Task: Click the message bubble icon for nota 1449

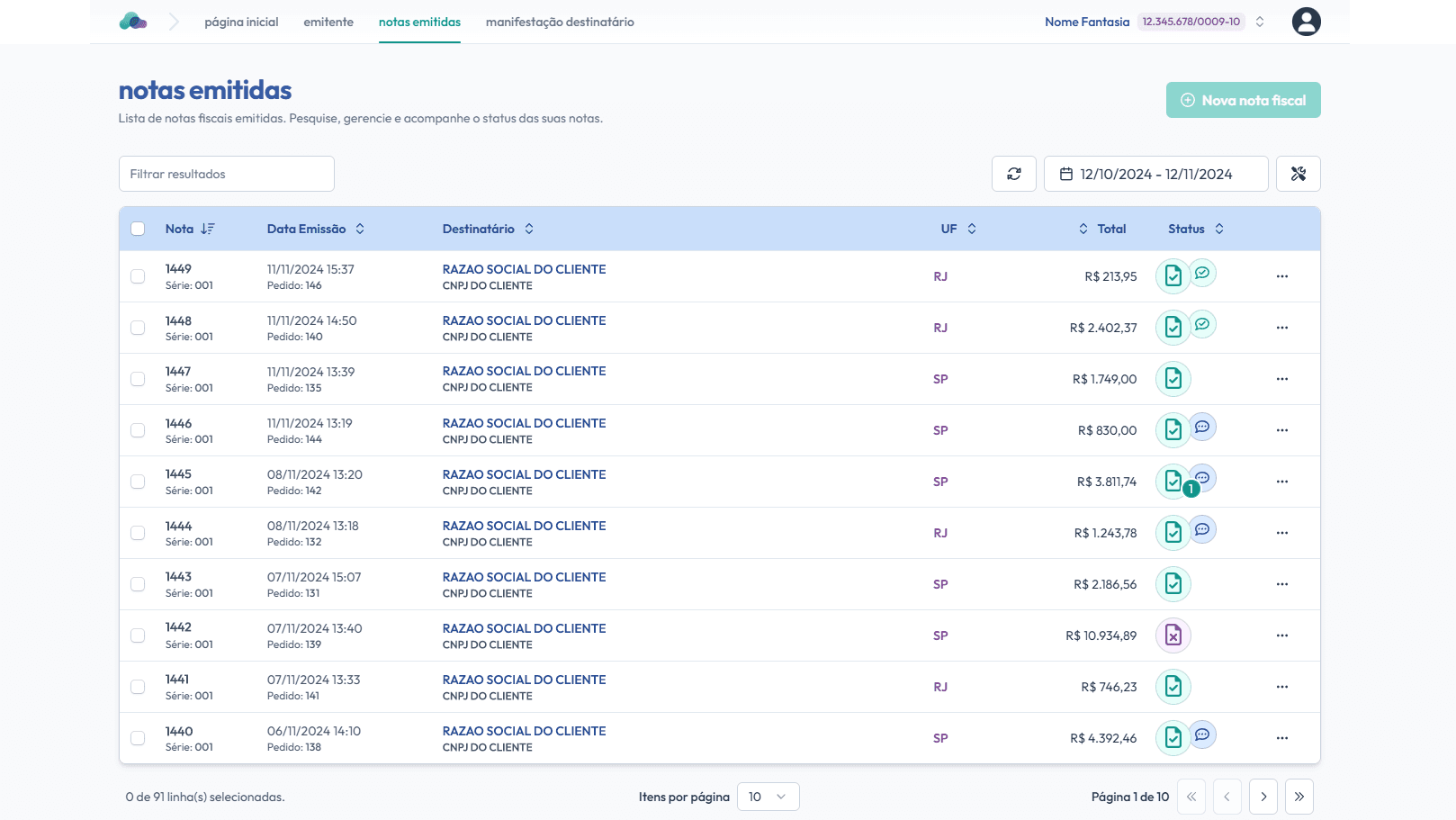Action: 1202,273
